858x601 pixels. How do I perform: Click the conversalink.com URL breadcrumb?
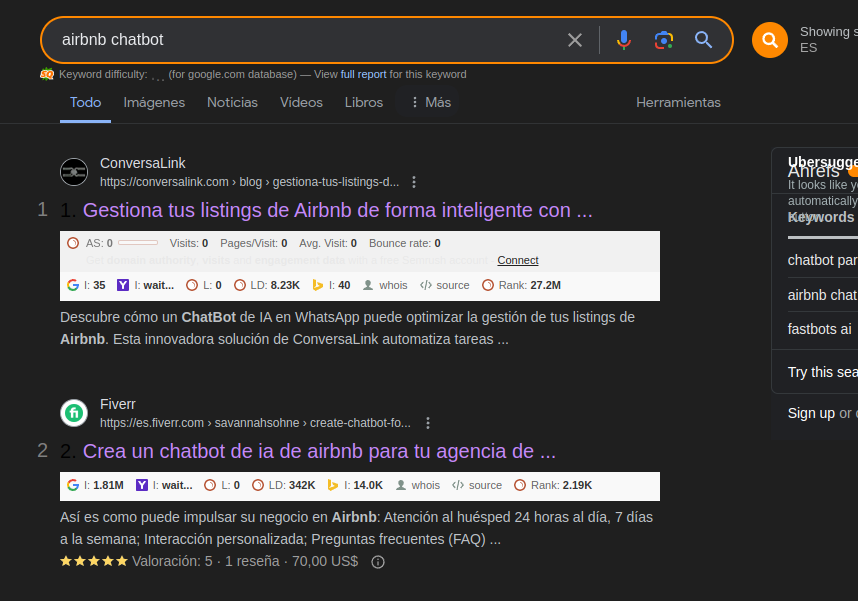coord(249,182)
